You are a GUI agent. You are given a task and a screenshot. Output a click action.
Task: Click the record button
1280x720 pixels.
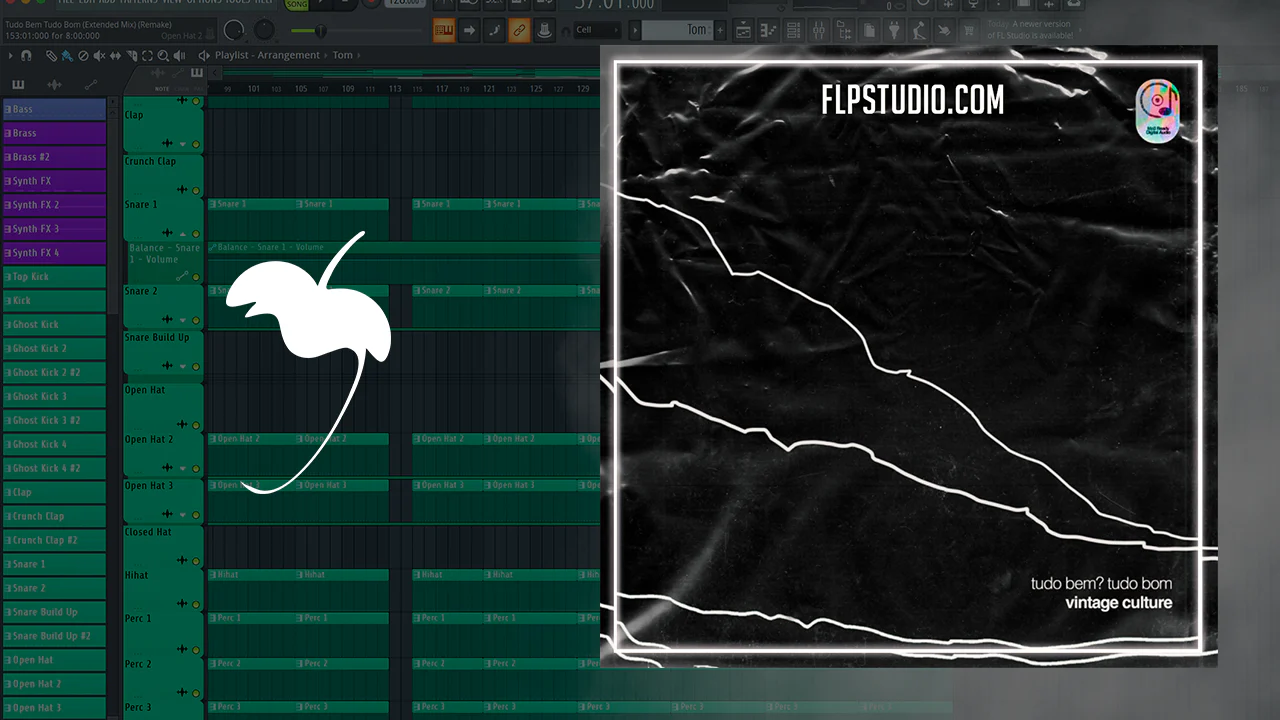click(x=373, y=4)
